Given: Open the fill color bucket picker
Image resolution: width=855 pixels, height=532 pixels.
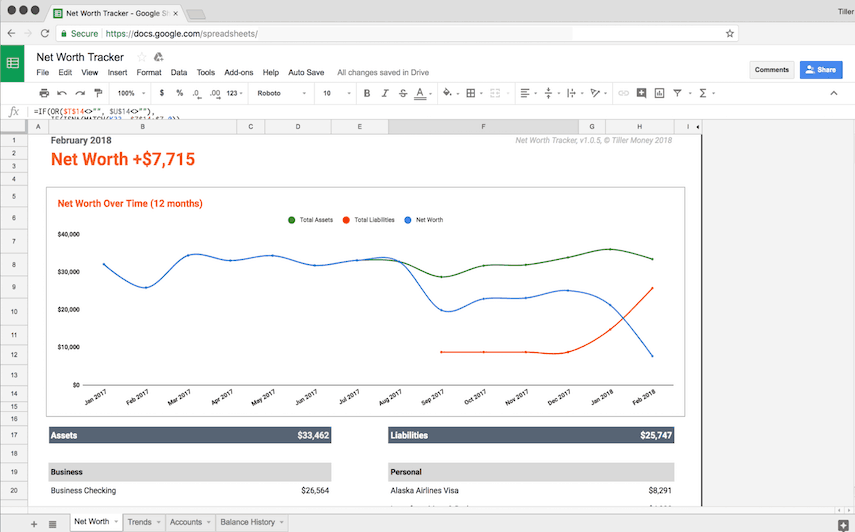Looking at the screenshot, I should [x=450, y=93].
